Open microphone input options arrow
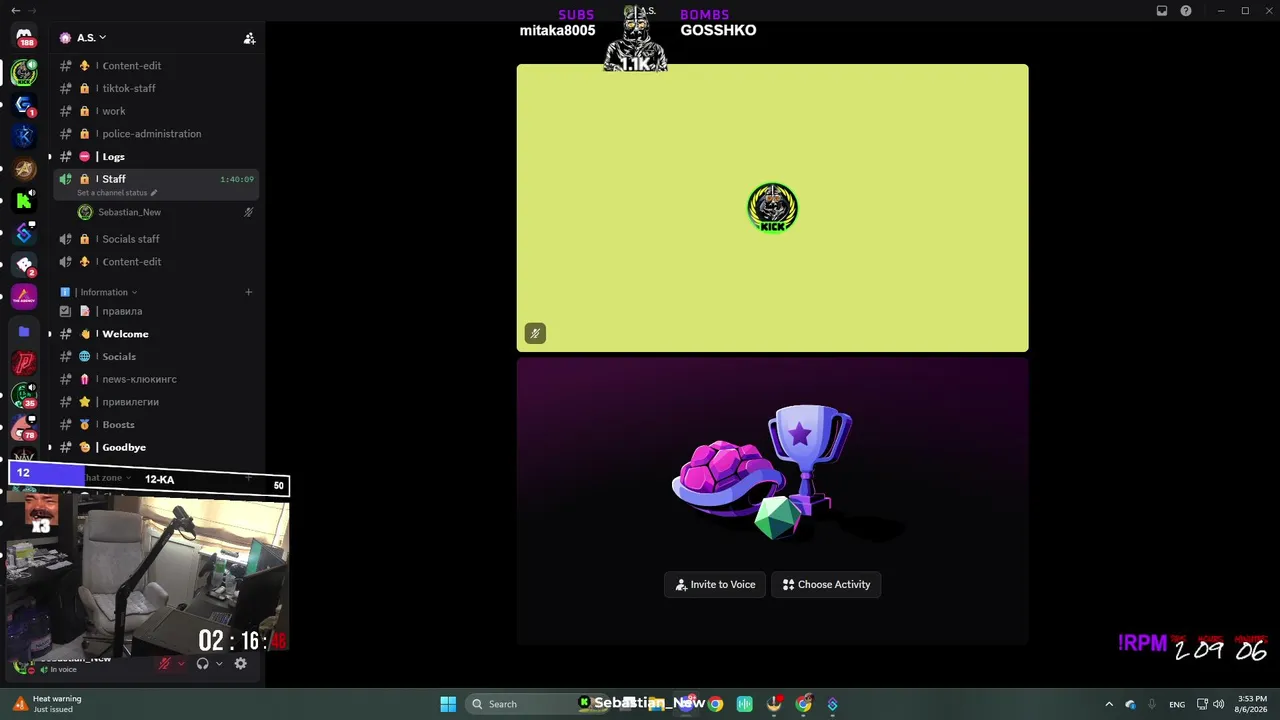 pyautogui.click(x=181, y=663)
